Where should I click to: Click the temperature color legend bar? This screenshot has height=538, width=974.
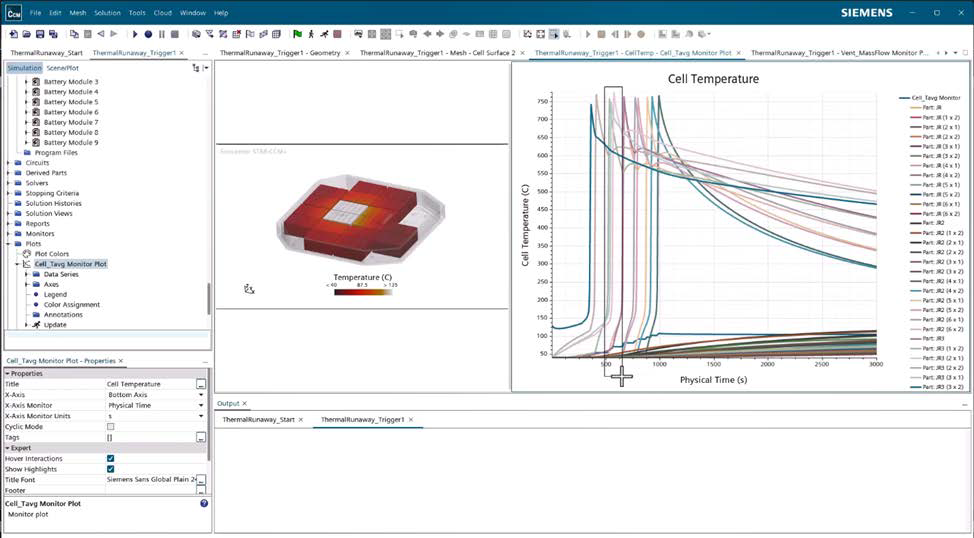(364, 292)
